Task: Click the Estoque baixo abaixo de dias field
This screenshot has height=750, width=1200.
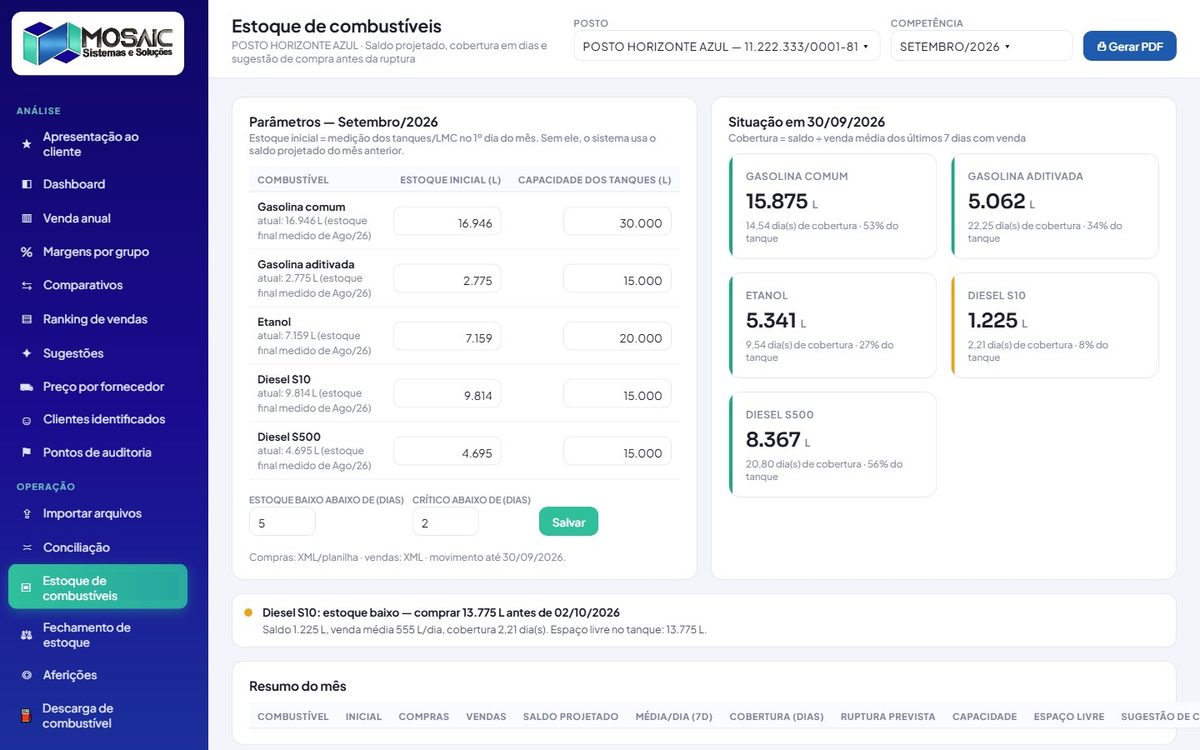Action: 282,522
